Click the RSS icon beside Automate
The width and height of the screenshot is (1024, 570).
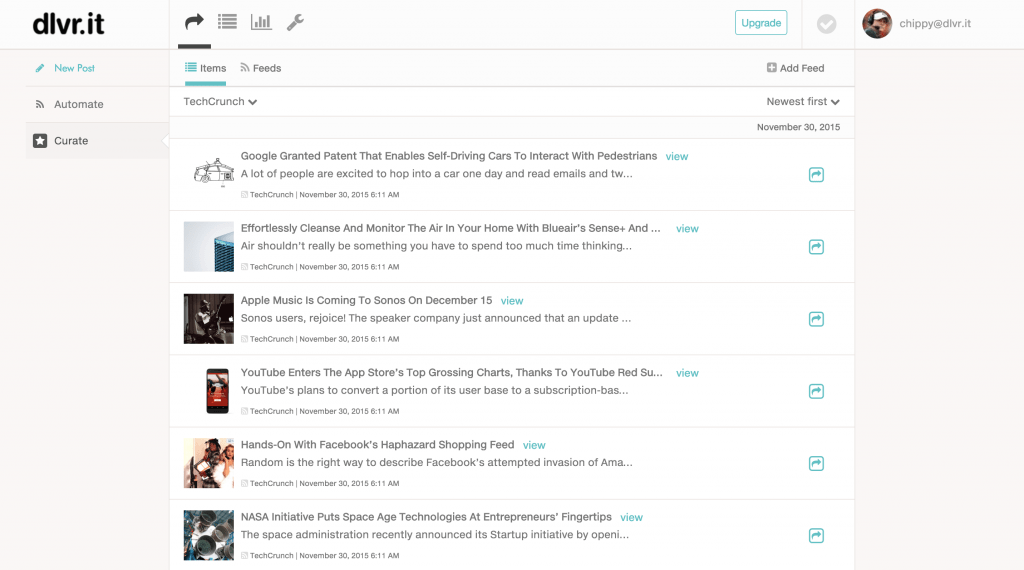[x=40, y=104]
